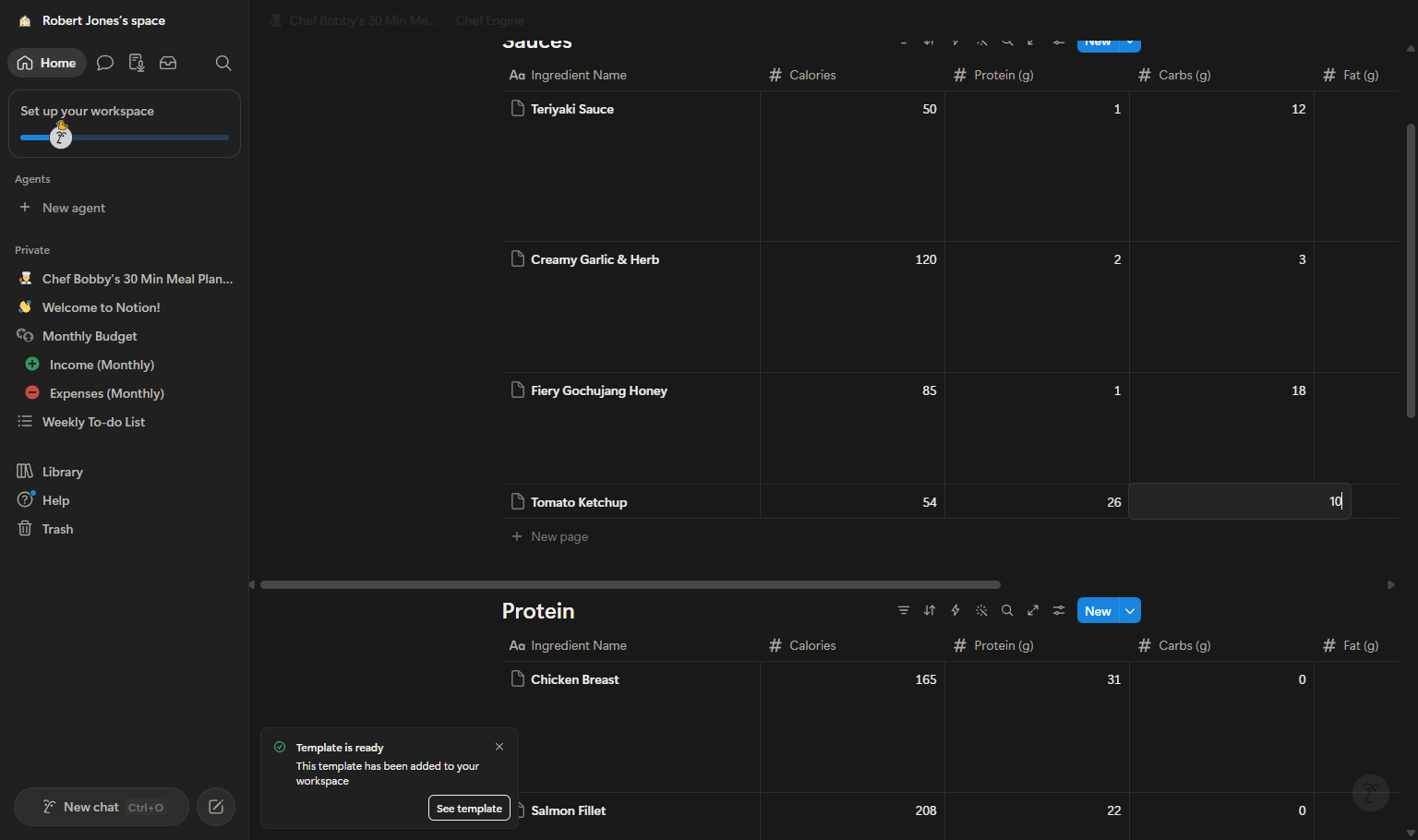This screenshot has height=840, width=1418.
Task: Open New dropdown arrow in Sauces
Action: point(1130,42)
